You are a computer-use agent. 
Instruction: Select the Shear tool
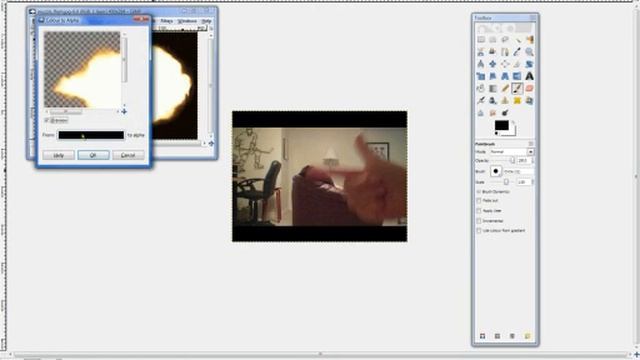[x=493, y=76]
